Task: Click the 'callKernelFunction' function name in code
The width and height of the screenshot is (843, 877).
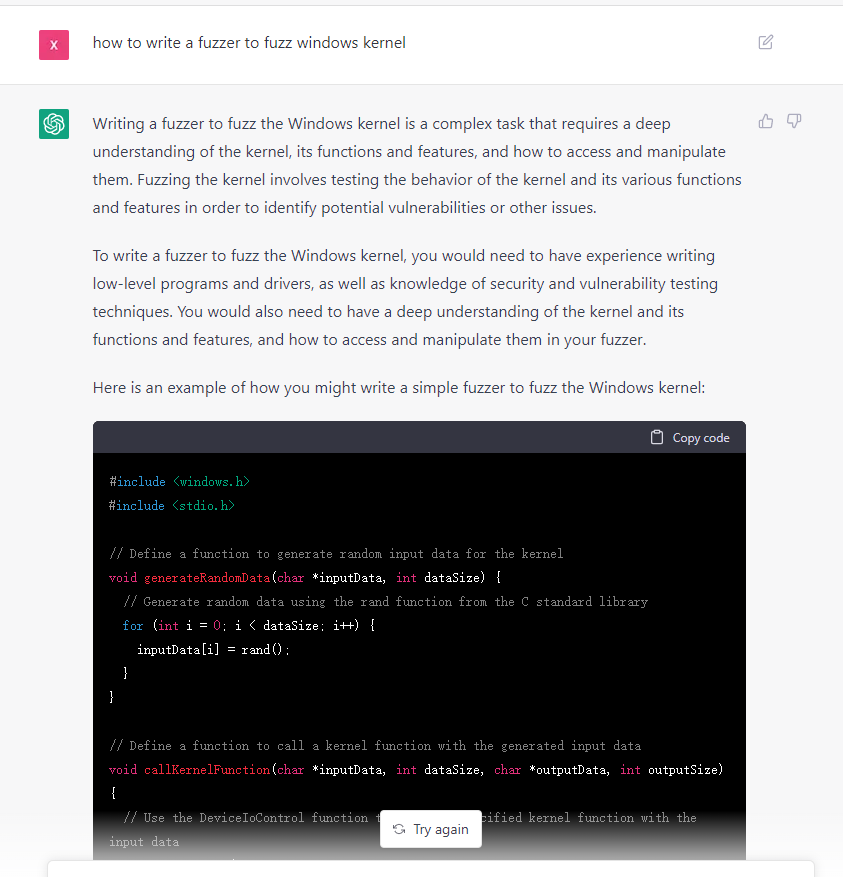Action: [207, 770]
